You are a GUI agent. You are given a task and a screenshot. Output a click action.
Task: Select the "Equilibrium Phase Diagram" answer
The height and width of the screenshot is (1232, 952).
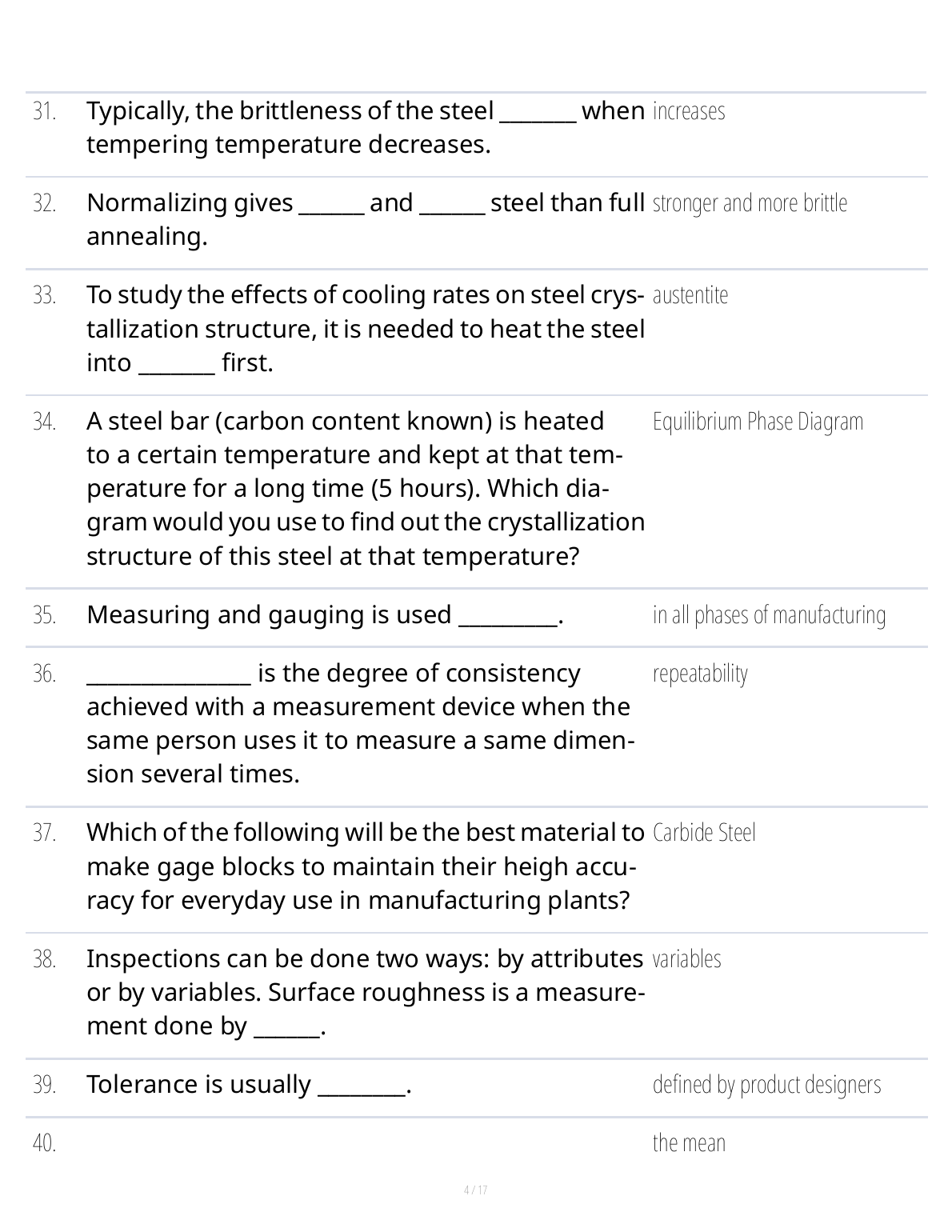[x=758, y=422]
